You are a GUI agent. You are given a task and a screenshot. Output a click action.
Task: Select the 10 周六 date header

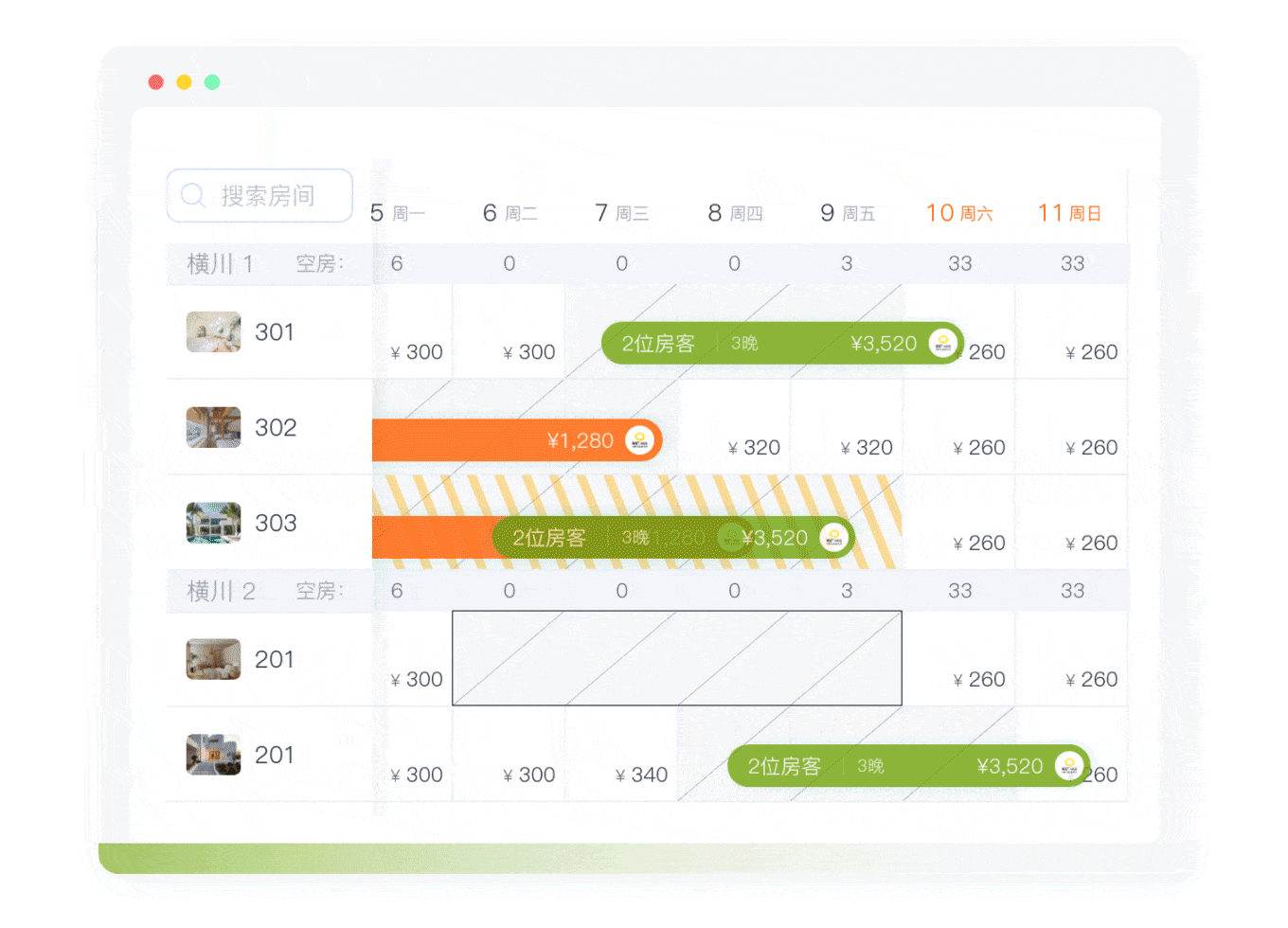point(959,213)
